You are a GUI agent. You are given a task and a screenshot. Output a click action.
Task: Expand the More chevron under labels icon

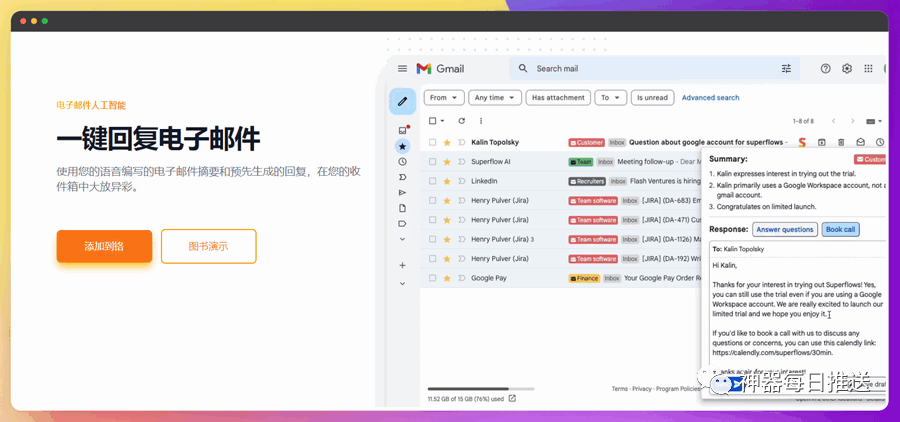(402, 239)
